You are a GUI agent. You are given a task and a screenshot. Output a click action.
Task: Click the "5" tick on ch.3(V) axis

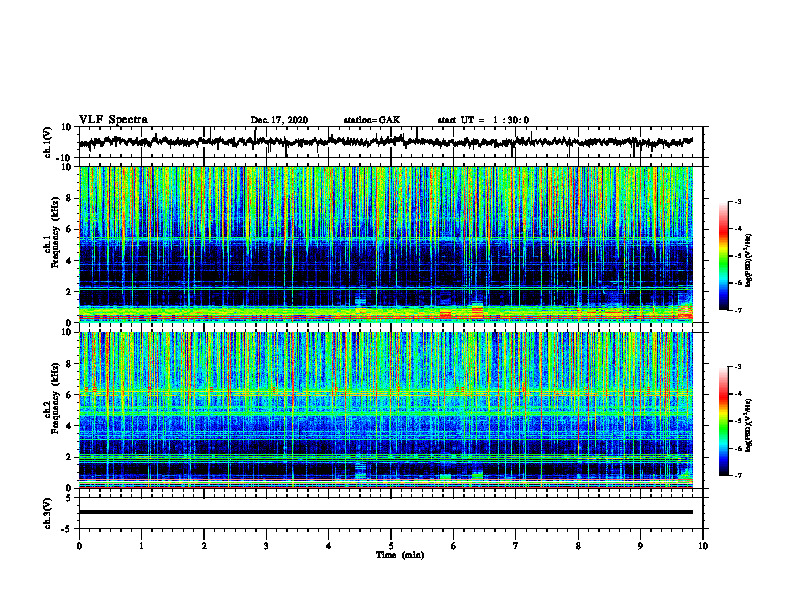(69, 498)
